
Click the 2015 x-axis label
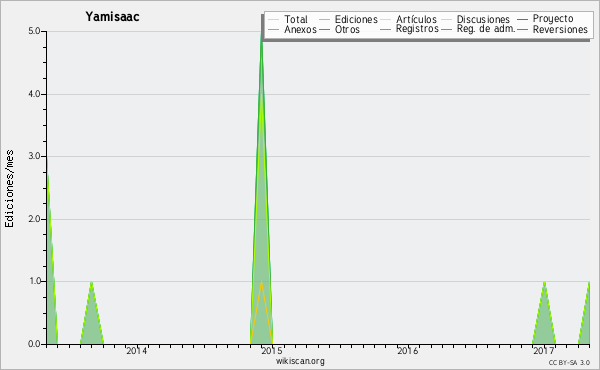pyautogui.click(x=272, y=350)
